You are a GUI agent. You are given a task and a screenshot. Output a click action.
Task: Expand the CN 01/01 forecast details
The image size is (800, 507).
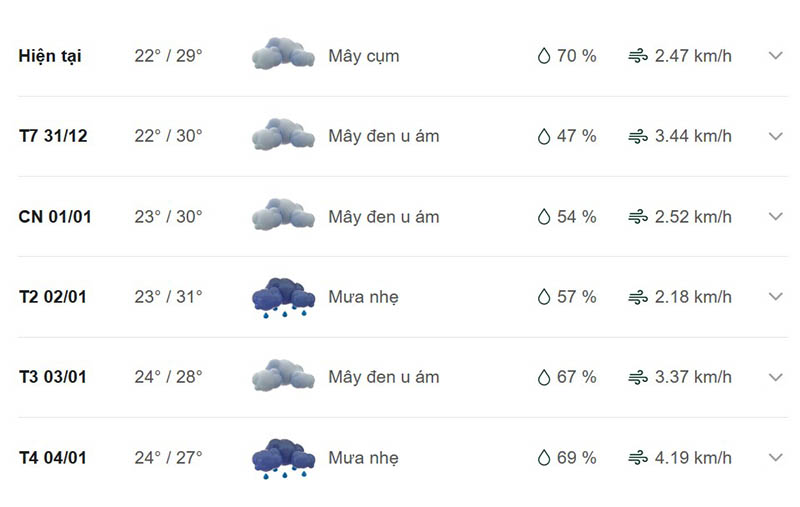pyautogui.click(x=776, y=216)
